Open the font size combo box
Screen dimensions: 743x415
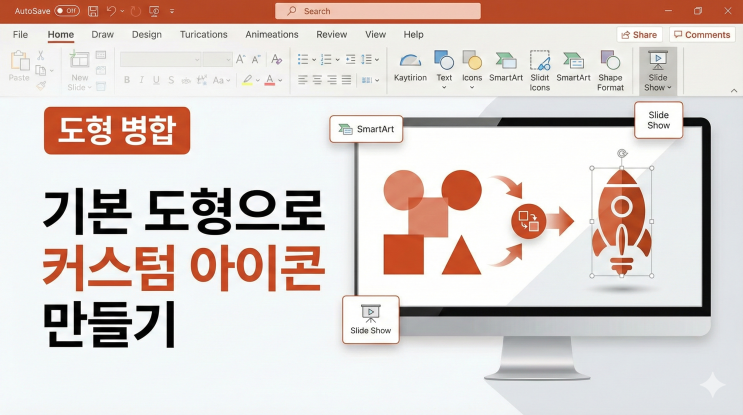click(217, 60)
